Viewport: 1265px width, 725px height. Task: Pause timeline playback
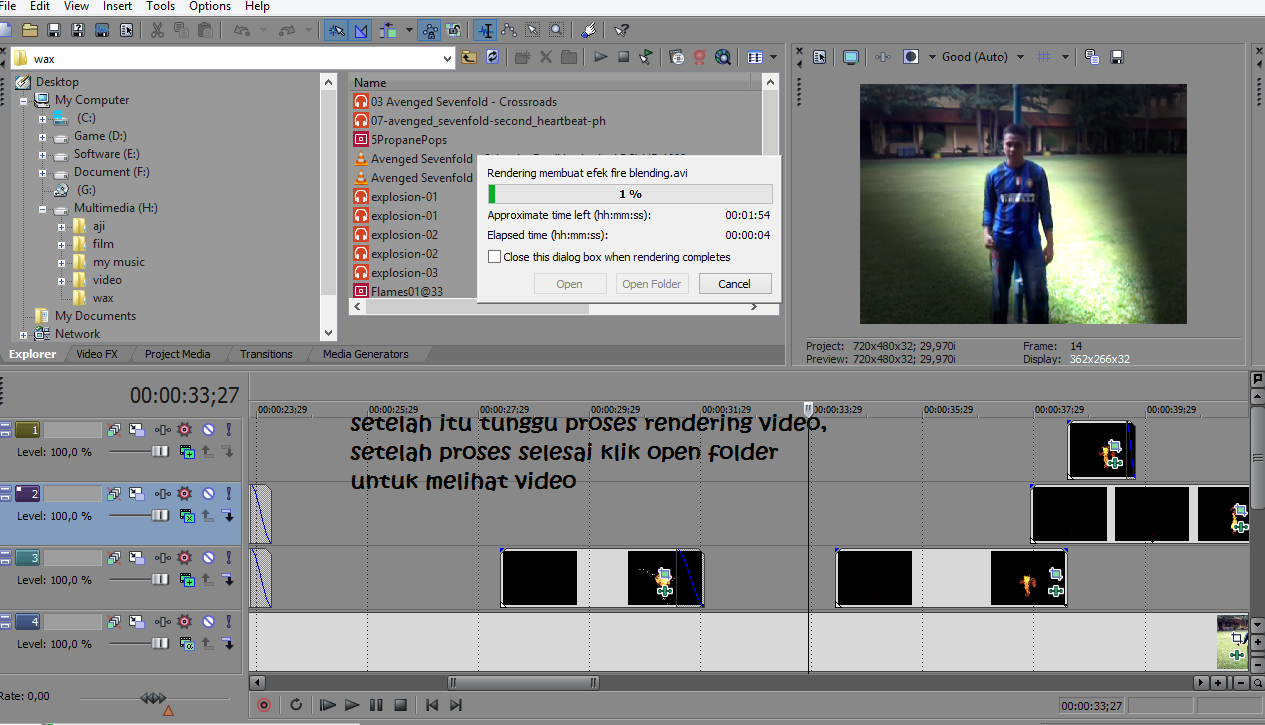click(x=376, y=705)
